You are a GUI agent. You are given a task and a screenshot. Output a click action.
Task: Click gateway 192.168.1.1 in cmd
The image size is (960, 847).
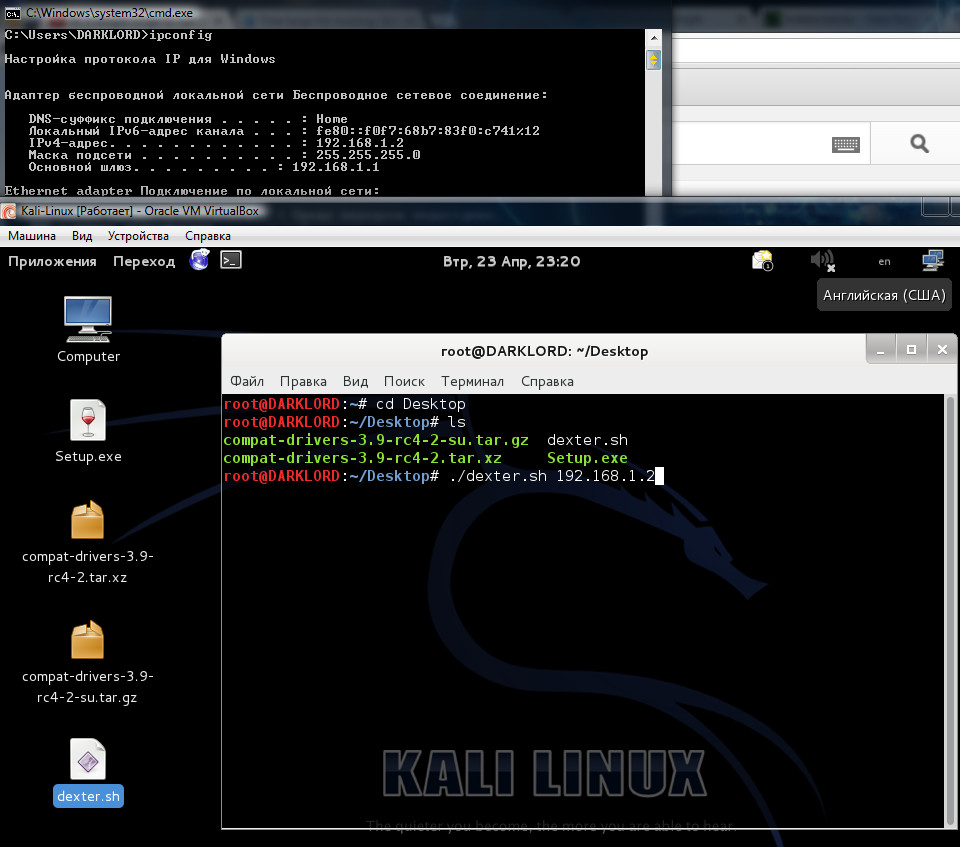336,167
